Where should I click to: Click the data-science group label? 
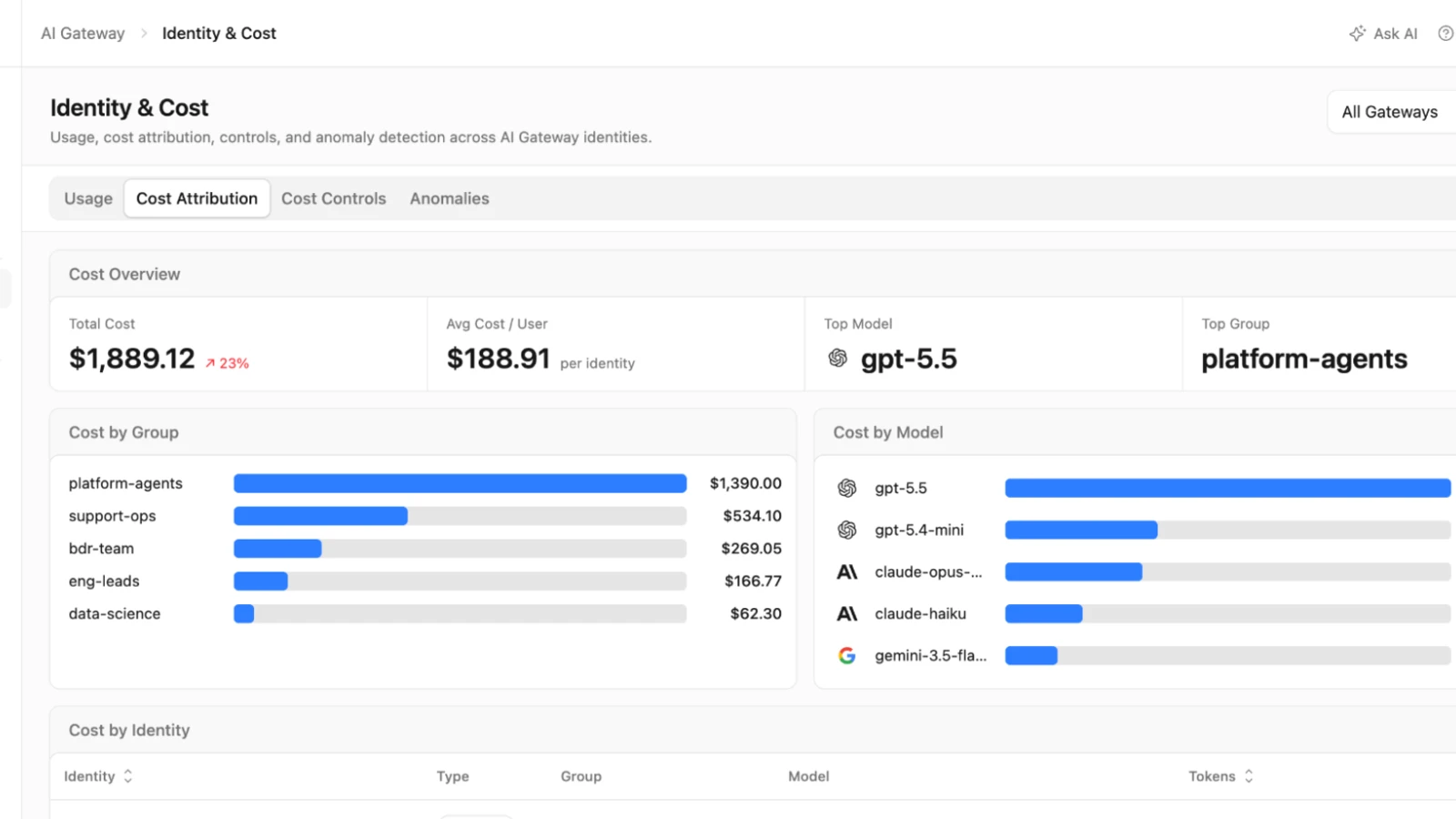[x=115, y=614]
